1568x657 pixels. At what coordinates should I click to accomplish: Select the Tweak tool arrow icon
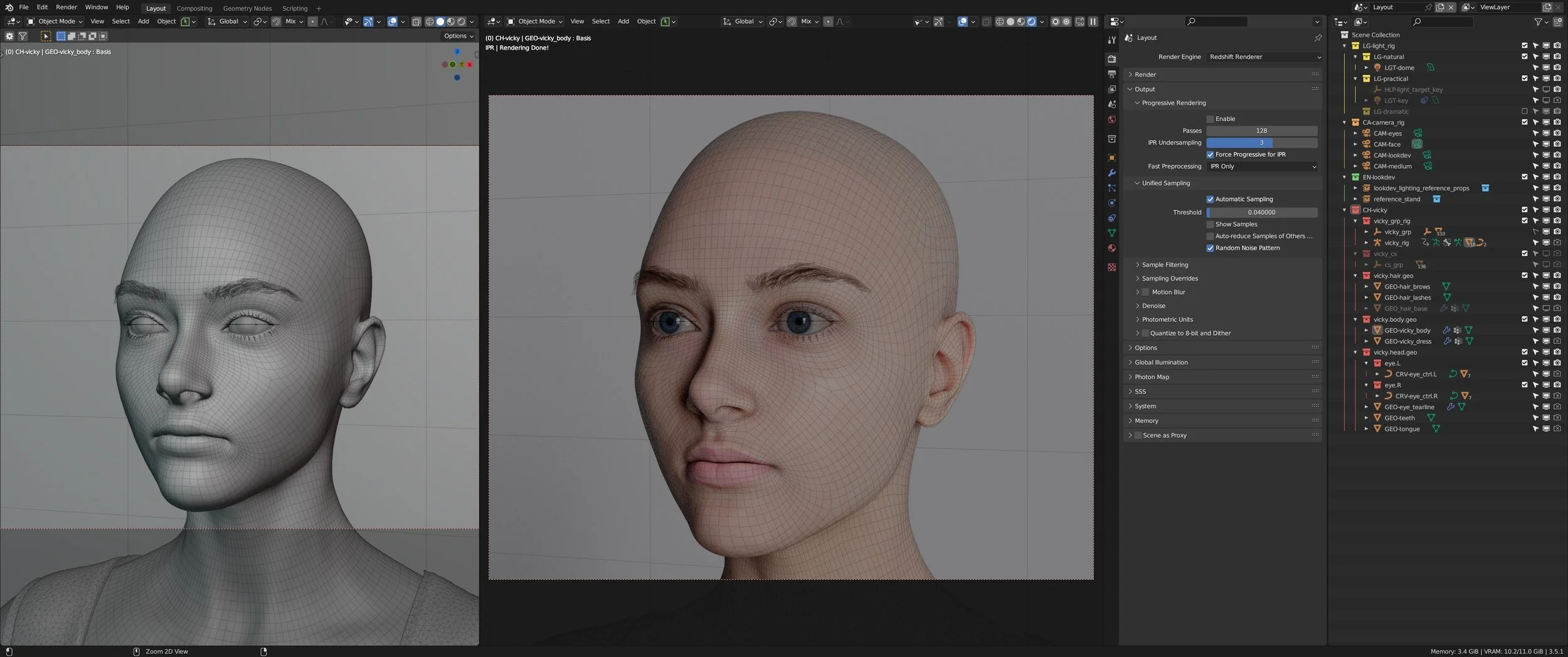46,36
